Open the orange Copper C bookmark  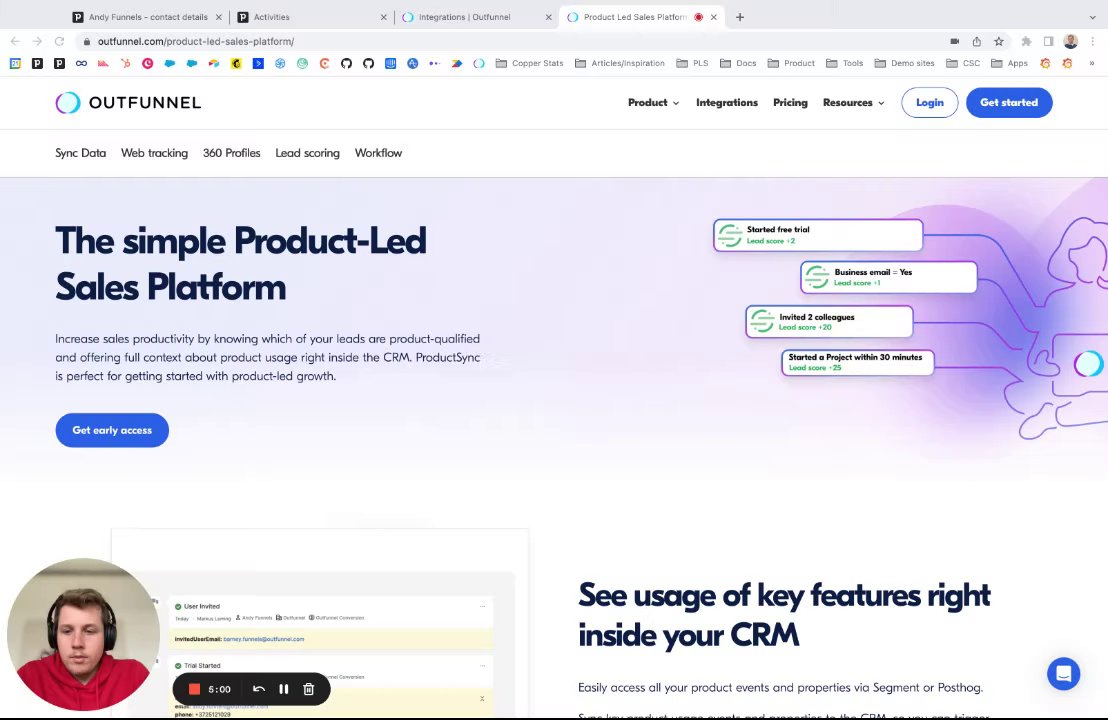pyautogui.click(x=324, y=63)
